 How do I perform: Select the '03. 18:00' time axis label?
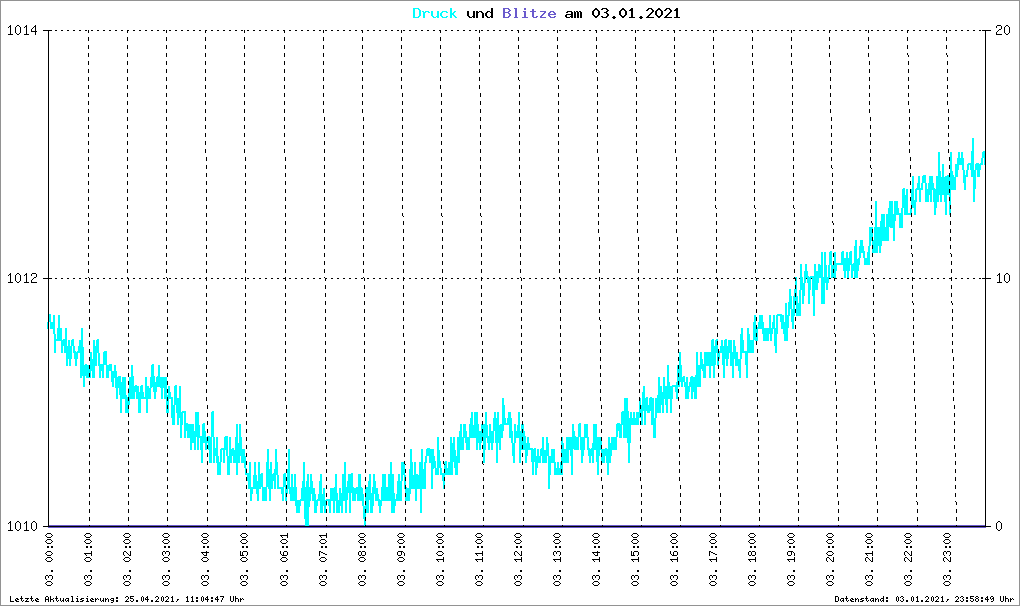[753, 561]
